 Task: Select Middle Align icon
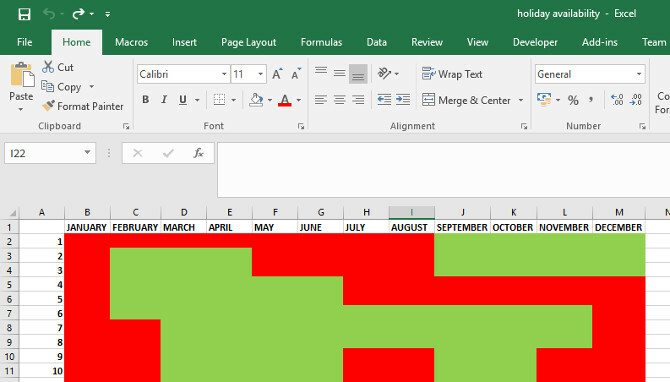[340, 73]
